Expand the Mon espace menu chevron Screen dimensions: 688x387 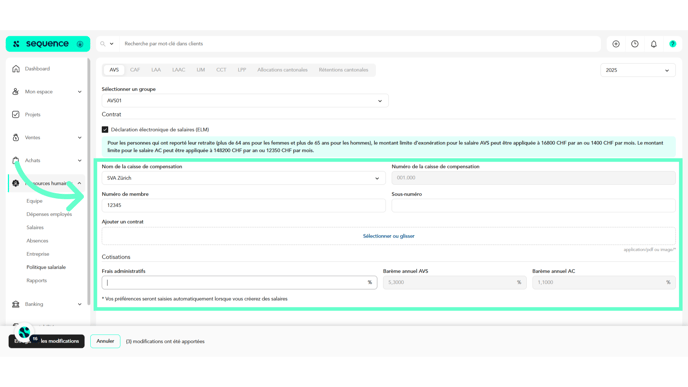(x=79, y=92)
